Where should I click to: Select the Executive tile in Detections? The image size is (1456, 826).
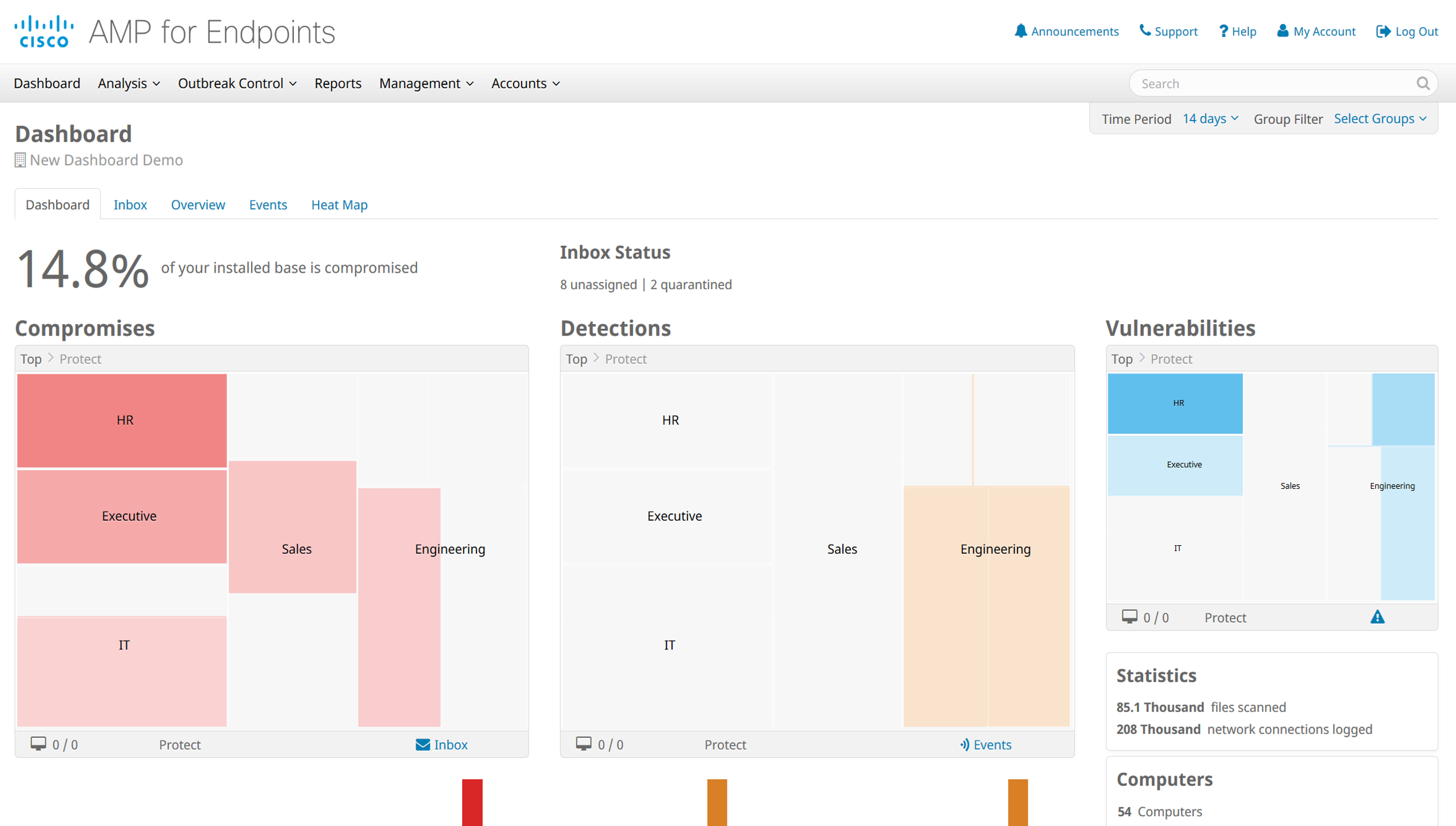point(667,516)
